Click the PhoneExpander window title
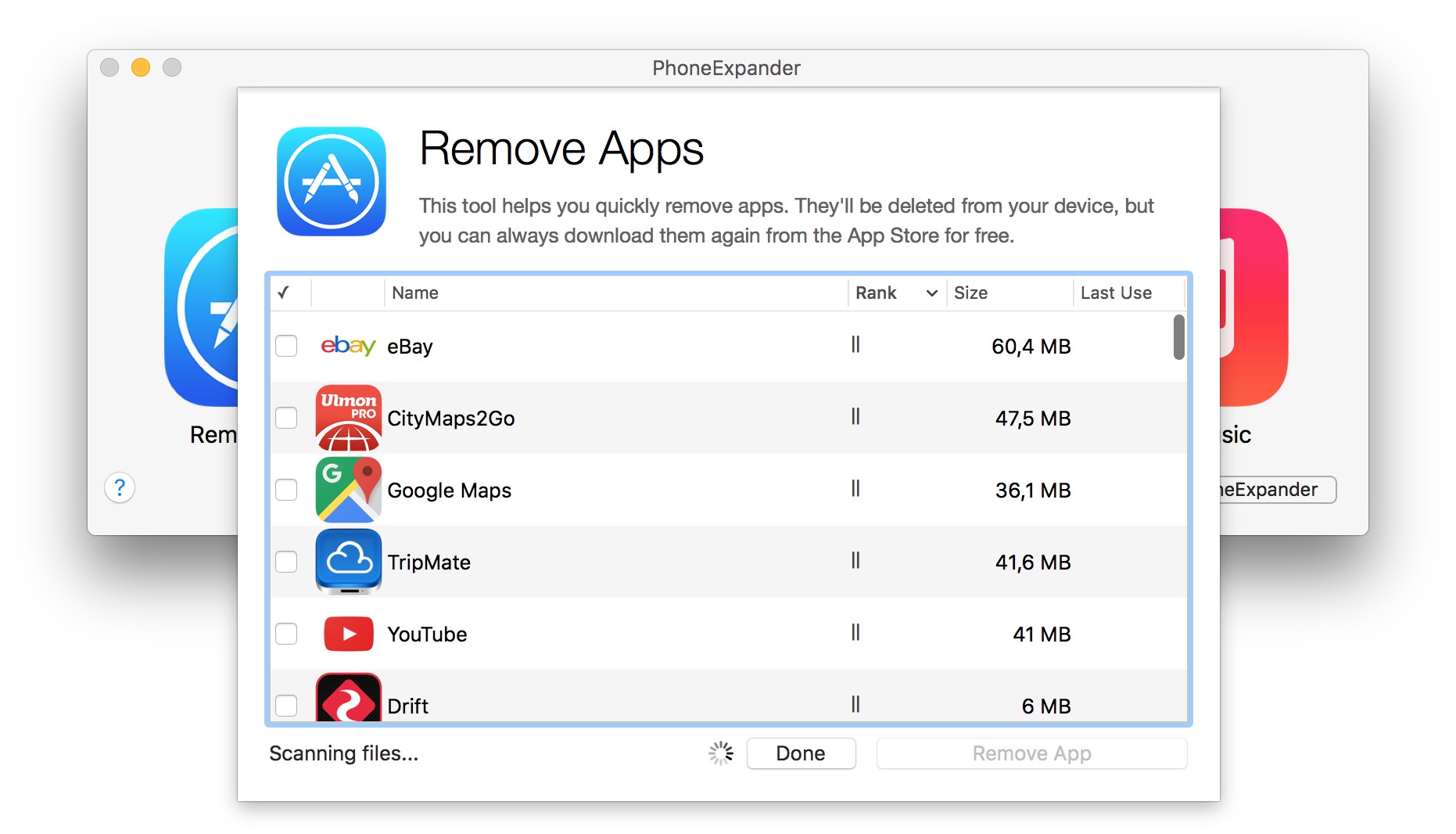The image size is (1456, 834). (726, 68)
